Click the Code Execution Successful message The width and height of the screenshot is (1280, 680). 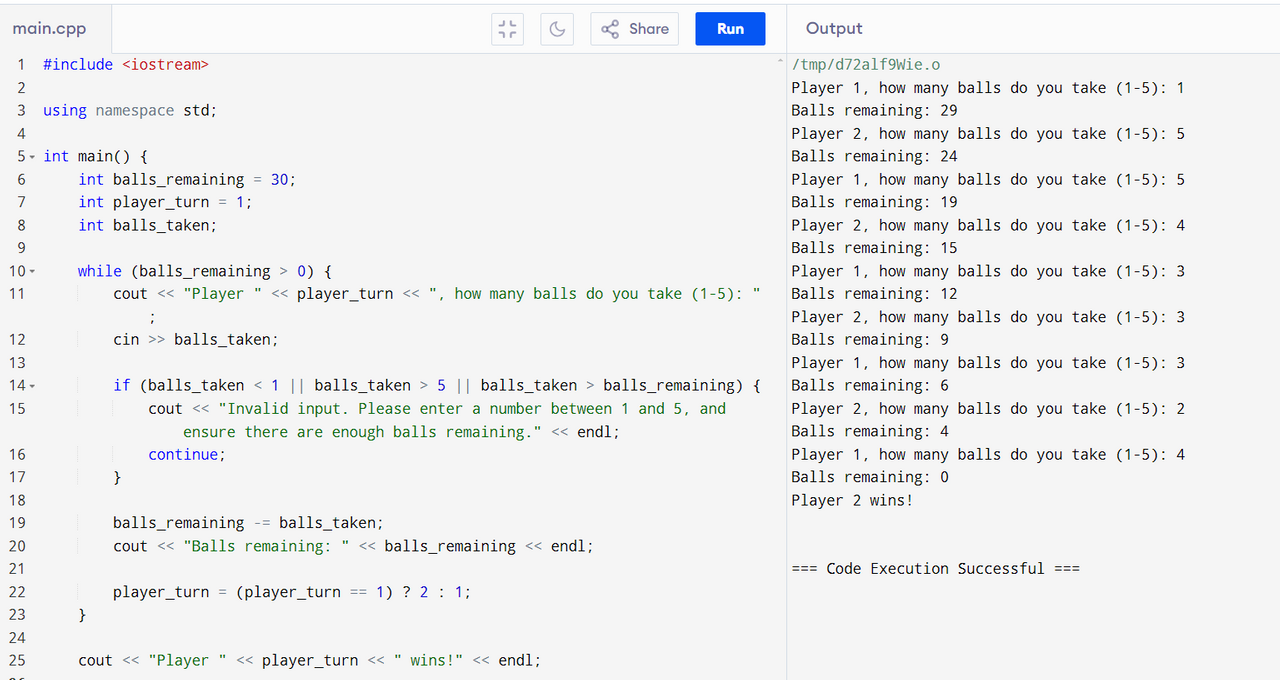[935, 569]
